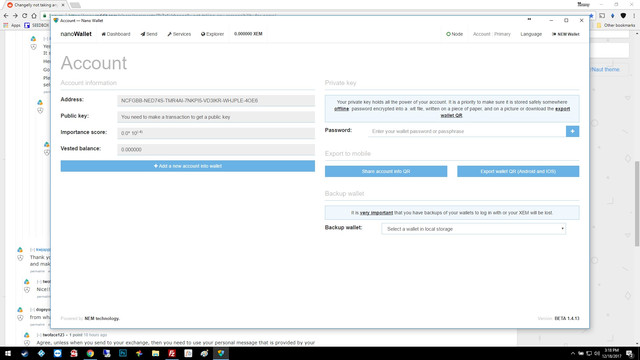Click the NEM Wallet logout button
The width and height of the screenshot is (640, 360).
pos(566,34)
